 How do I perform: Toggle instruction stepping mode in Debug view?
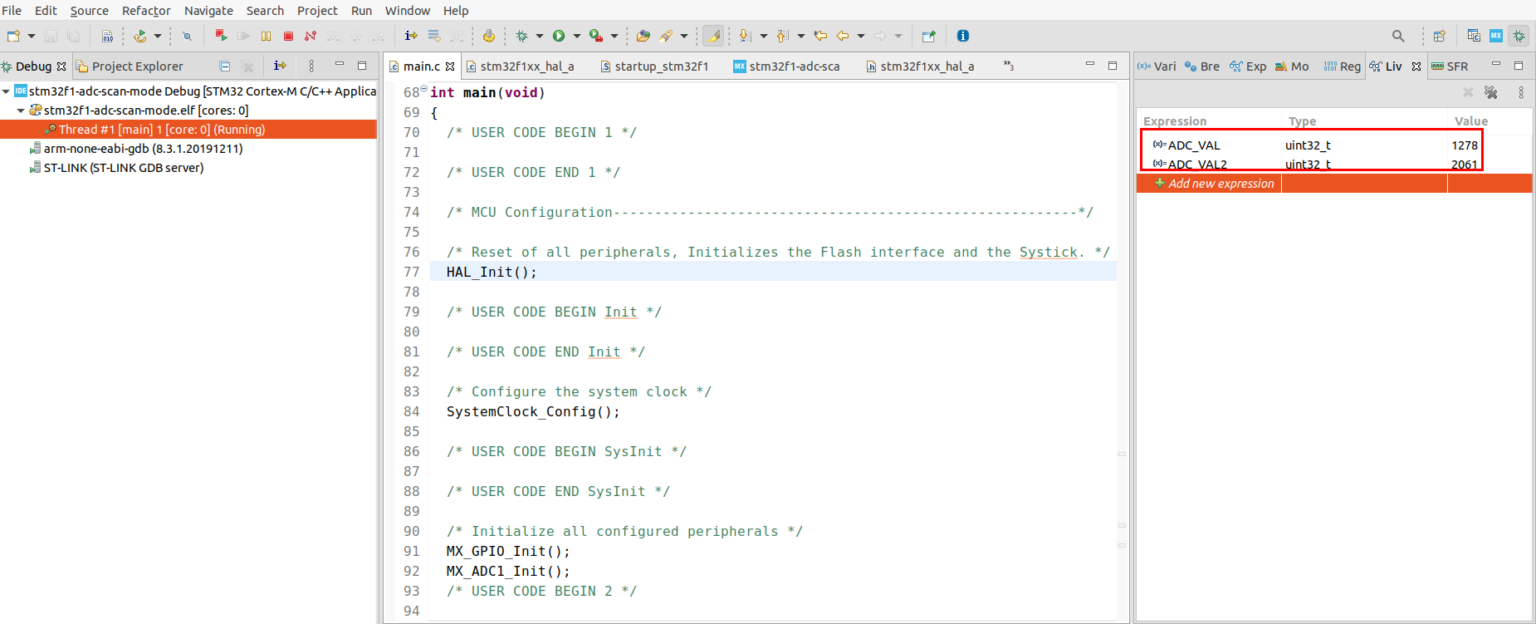(280, 66)
